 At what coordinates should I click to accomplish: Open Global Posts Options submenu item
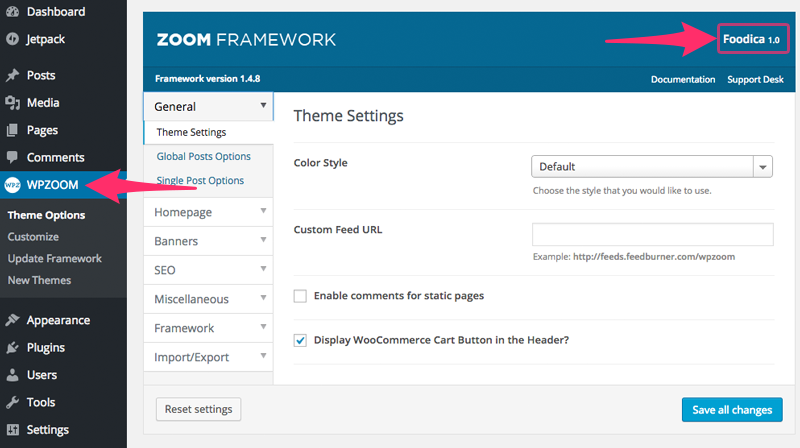pyautogui.click(x=204, y=157)
